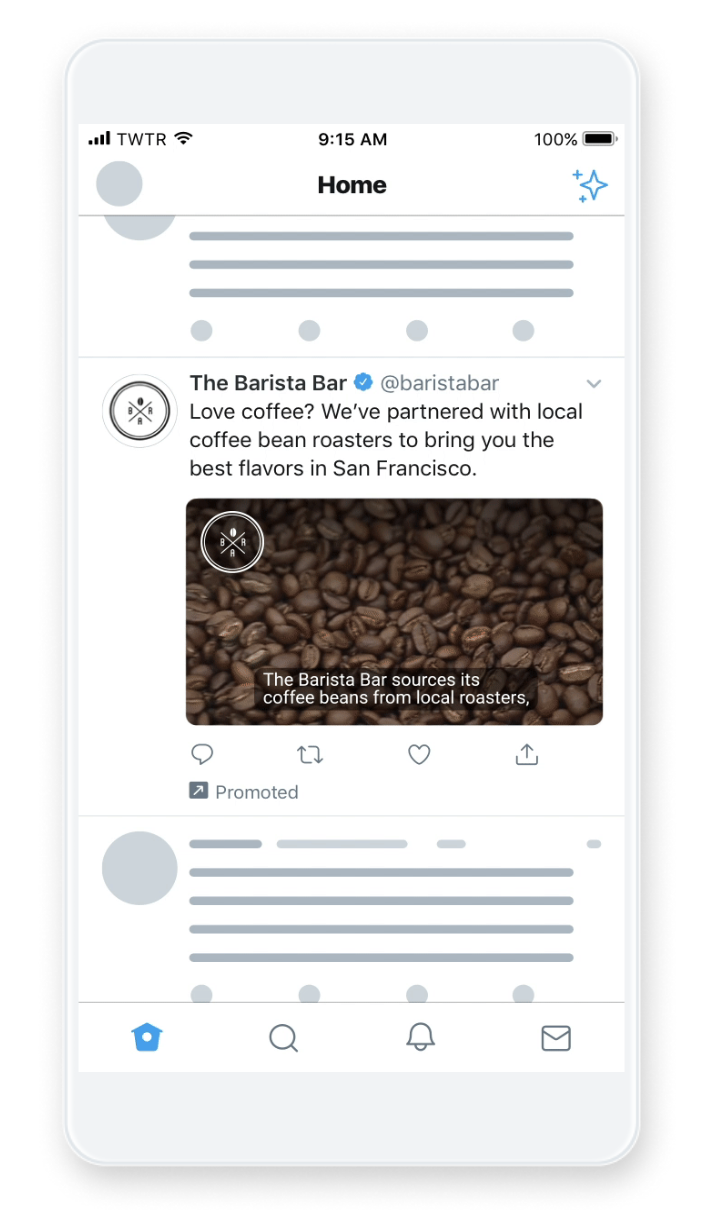Reply to The Barista Bar tweet
This screenshot has height=1218, width=728.
(202, 755)
